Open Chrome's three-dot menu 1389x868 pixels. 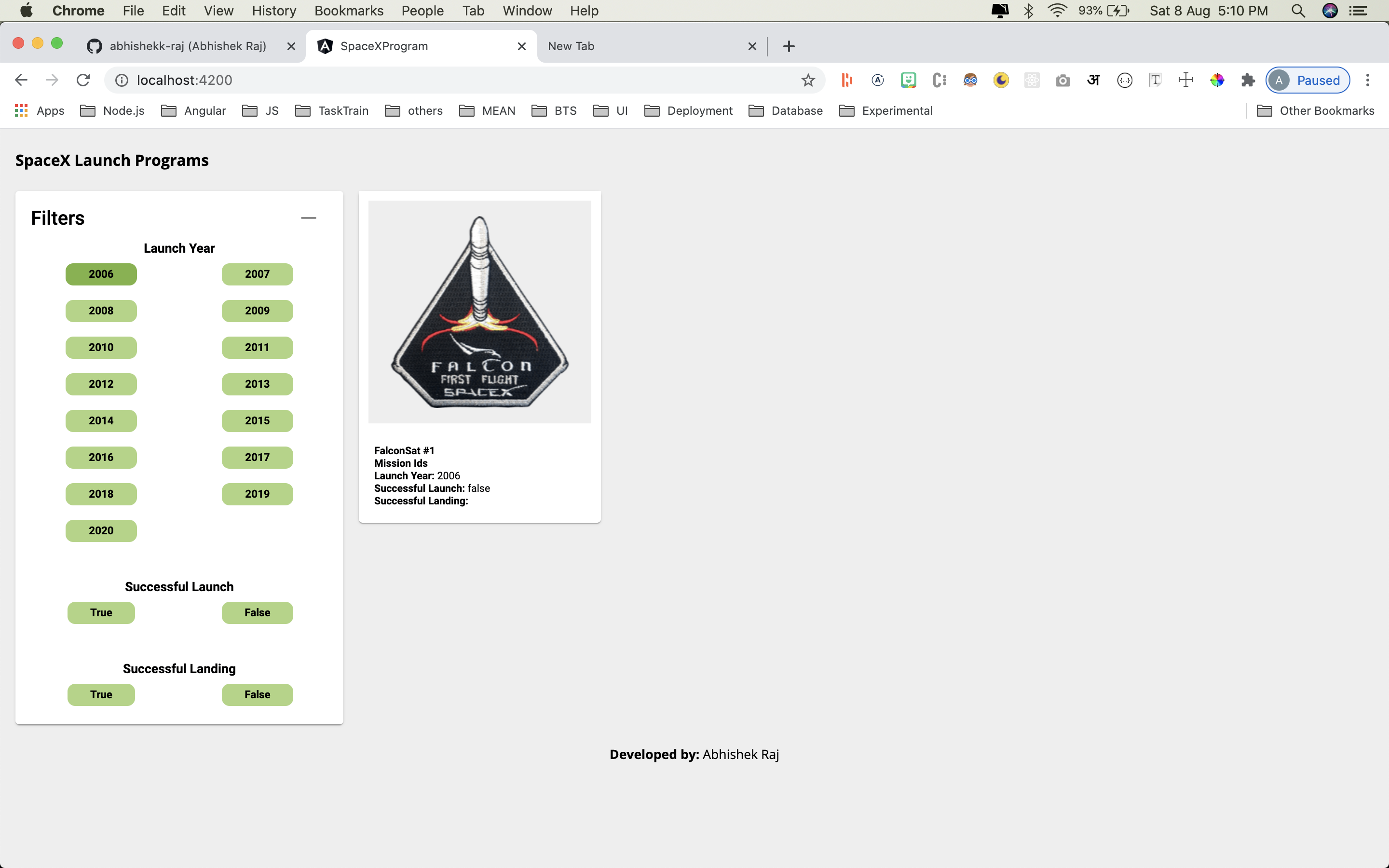(1368, 81)
